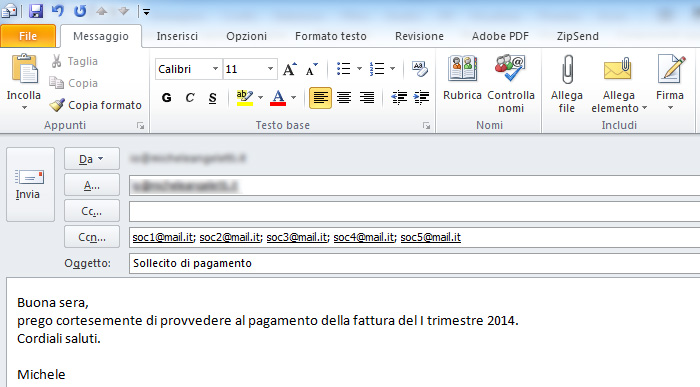This screenshot has width=700, height=387.
Task: Go to next item with down arrow
Action: (x=123, y=11)
